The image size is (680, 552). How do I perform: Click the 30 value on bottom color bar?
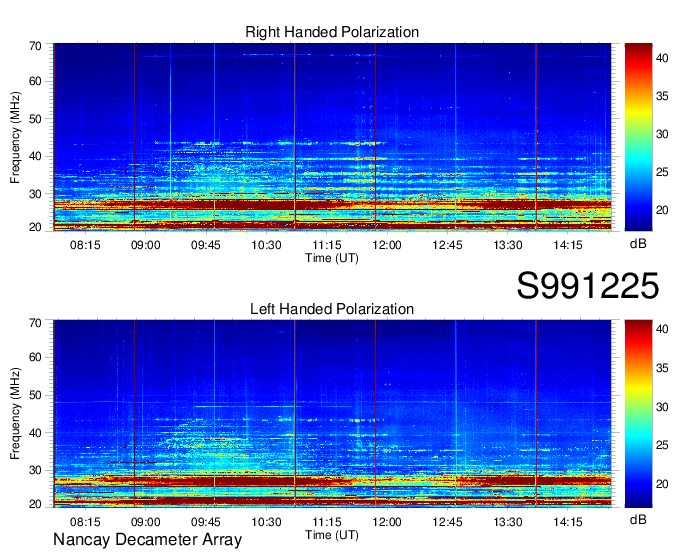[662, 407]
